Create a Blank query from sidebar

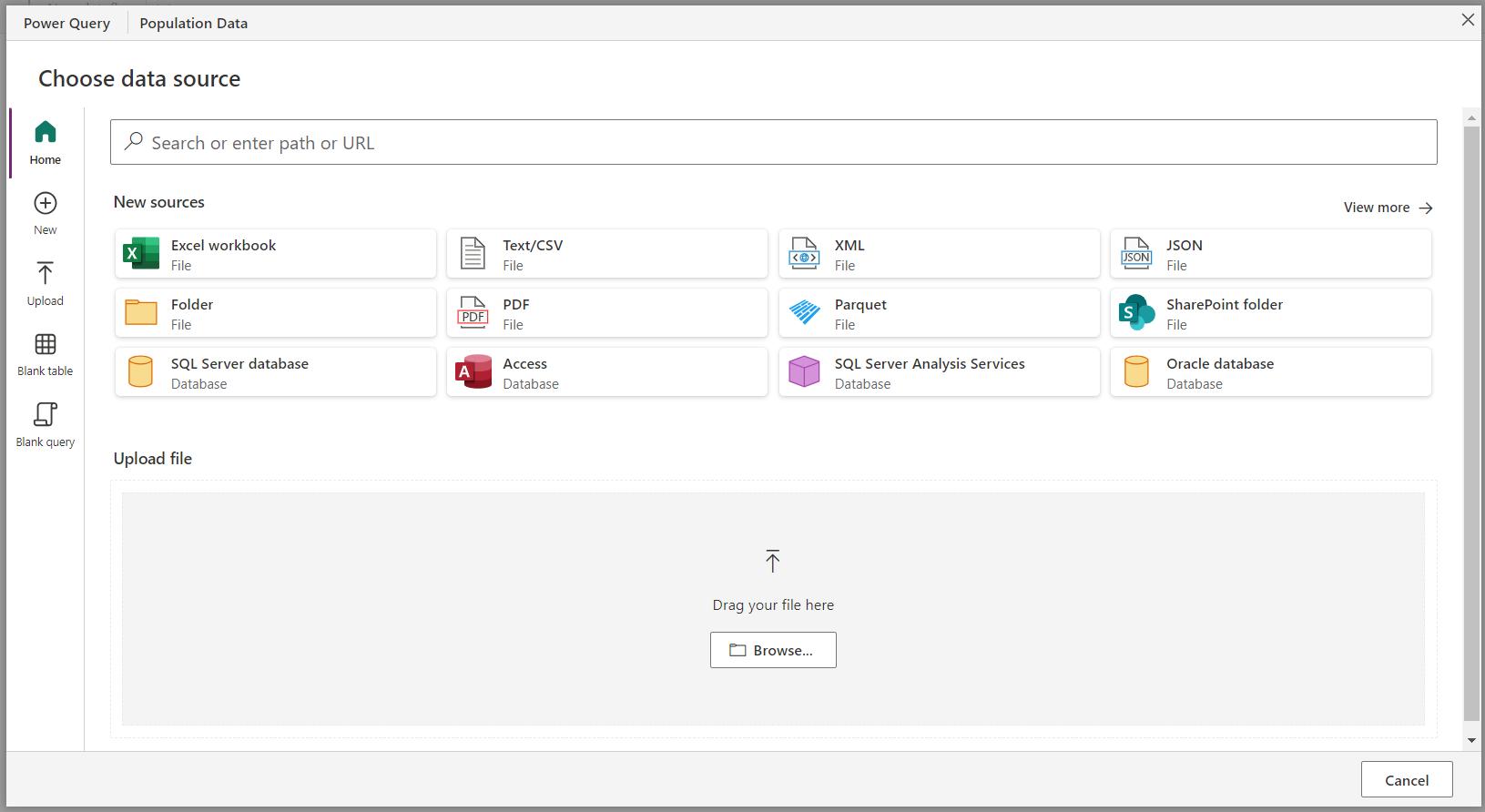[45, 425]
